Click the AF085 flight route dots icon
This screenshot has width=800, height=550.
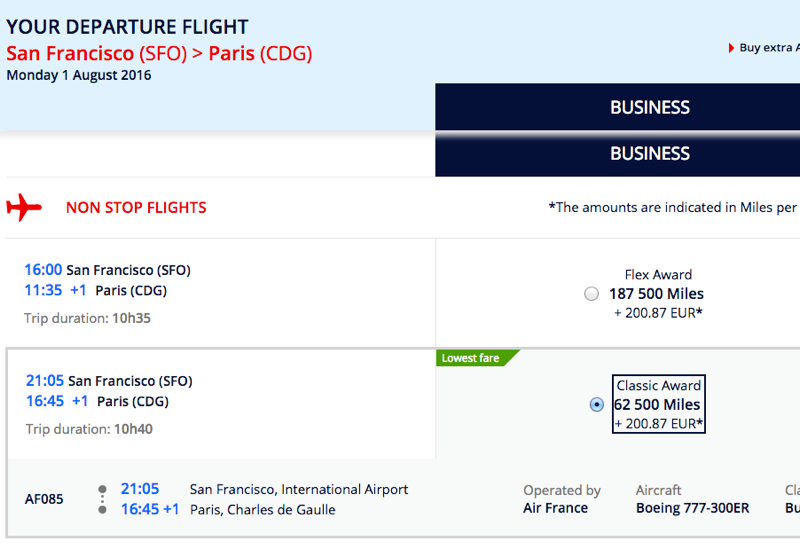coord(103,499)
